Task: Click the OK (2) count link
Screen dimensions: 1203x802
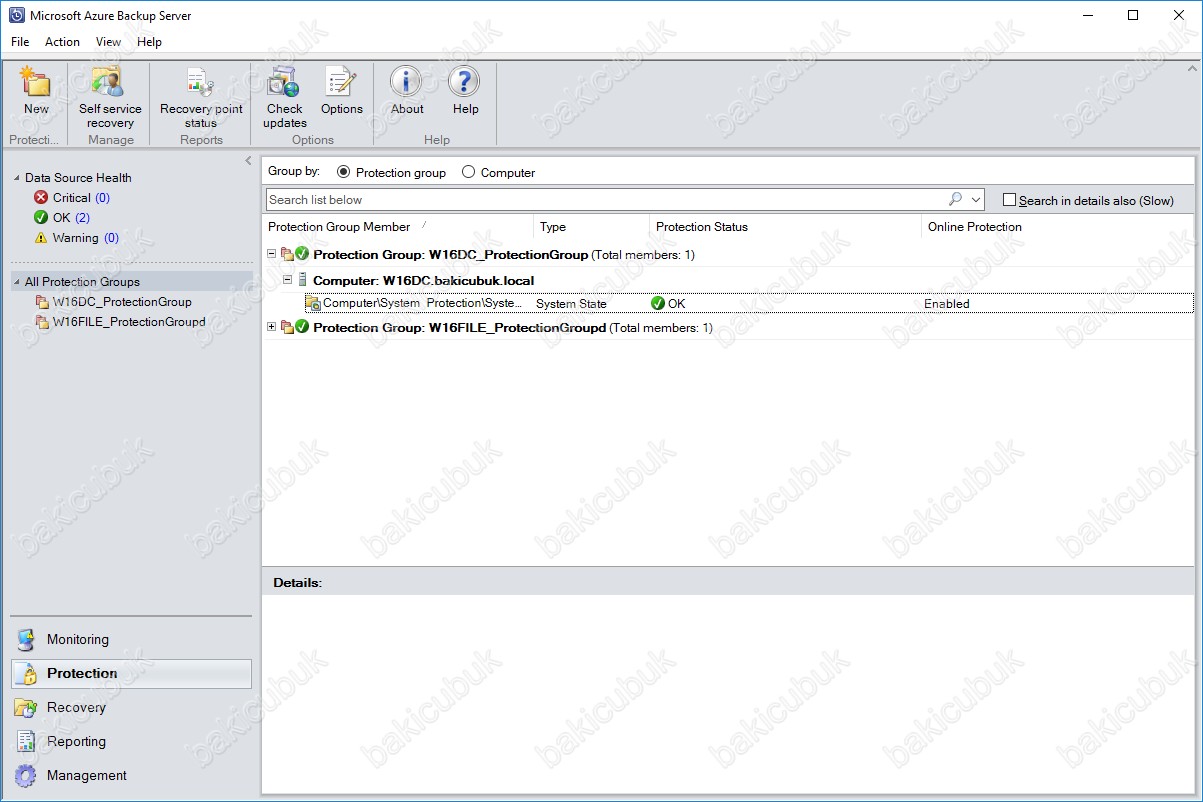Action: click(x=82, y=218)
